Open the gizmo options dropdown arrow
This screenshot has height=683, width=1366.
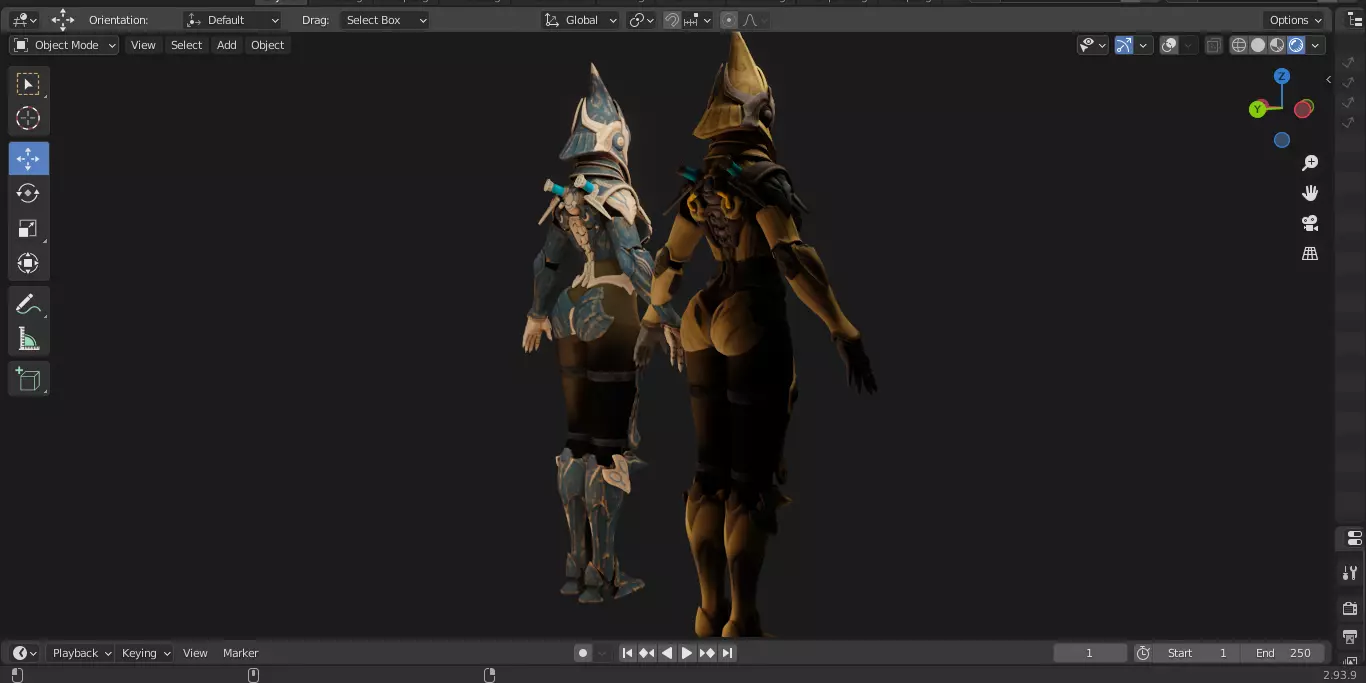(1143, 45)
